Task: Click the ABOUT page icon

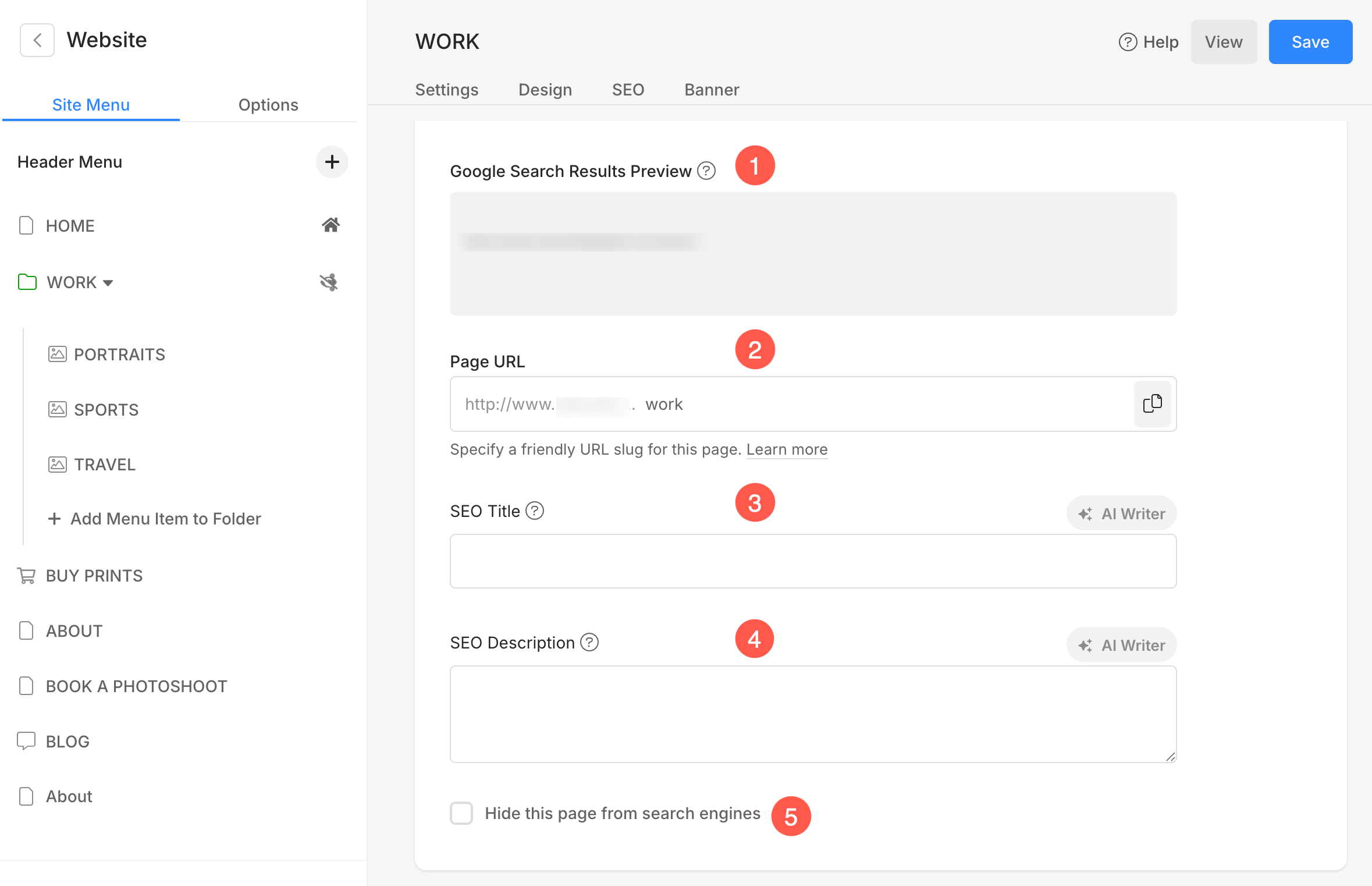Action: (26, 630)
